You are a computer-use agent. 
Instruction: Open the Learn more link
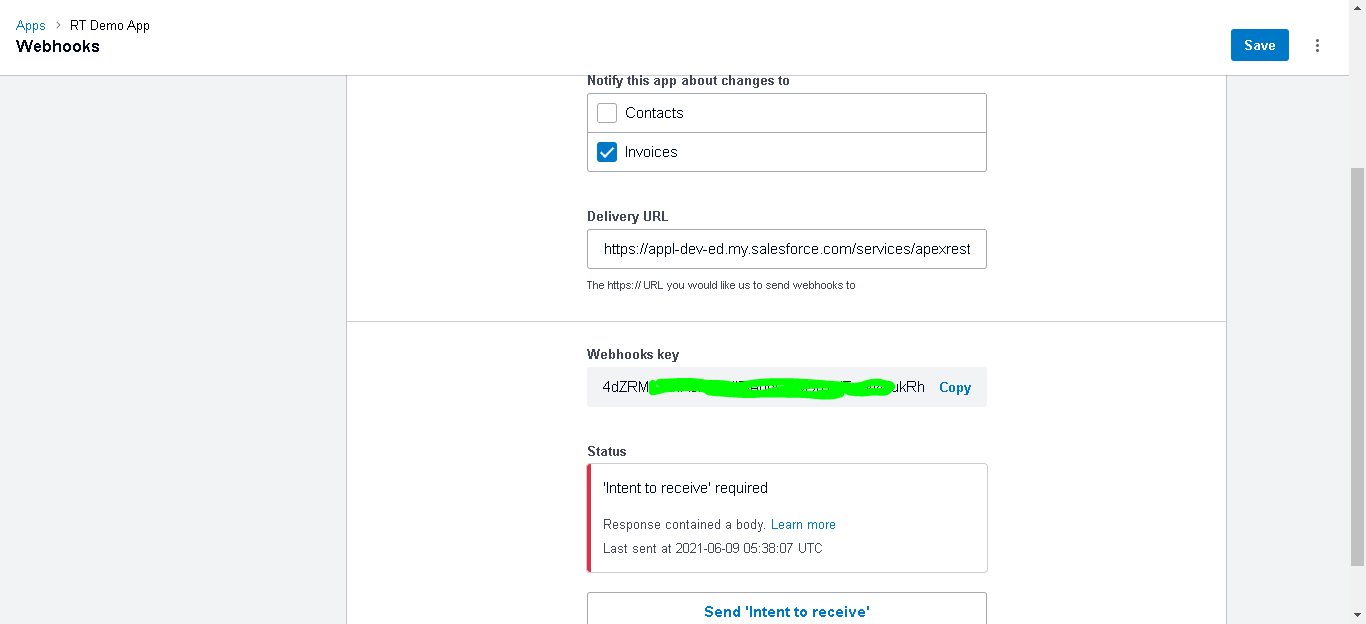pos(803,525)
